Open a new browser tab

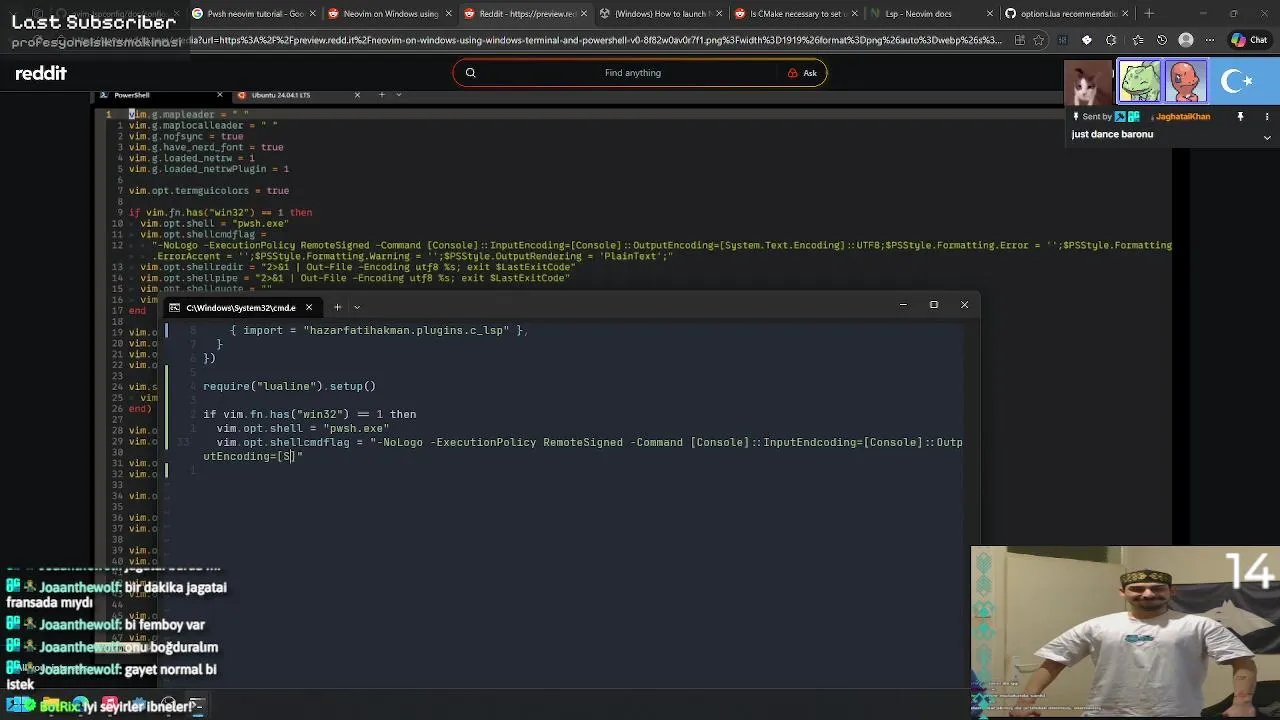[x=1149, y=14]
